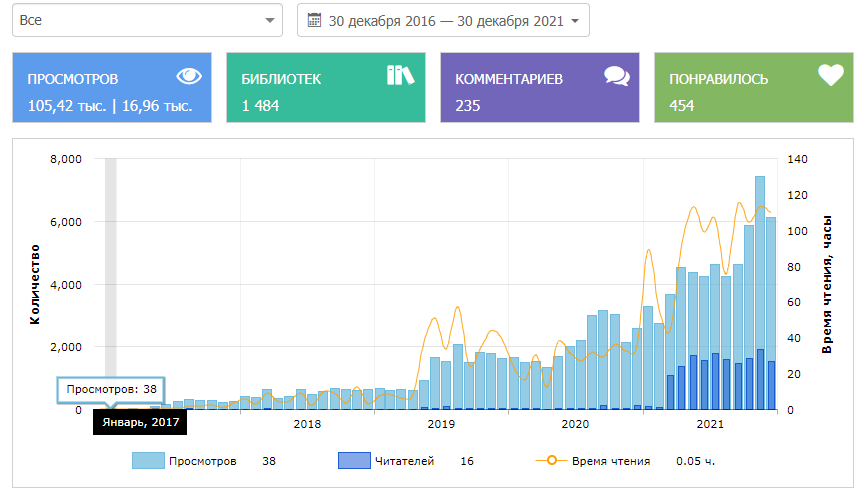Click the 'Читателей' legend label
Viewport: 859px width, 493px height.
point(404,461)
